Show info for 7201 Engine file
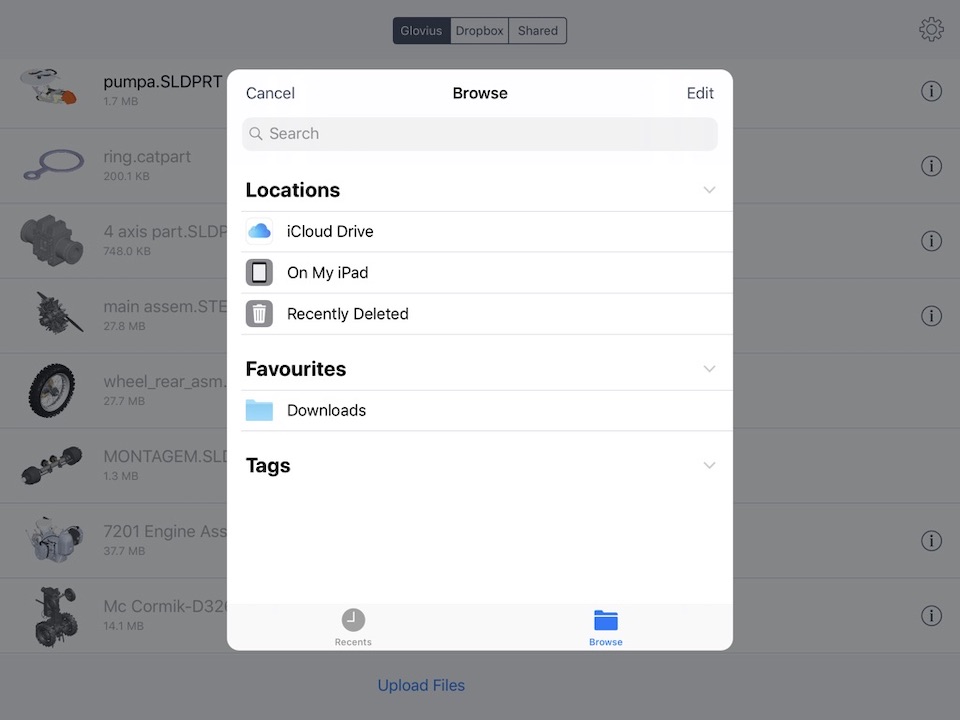This screenshot has height=720, width=960. (931, 541)
